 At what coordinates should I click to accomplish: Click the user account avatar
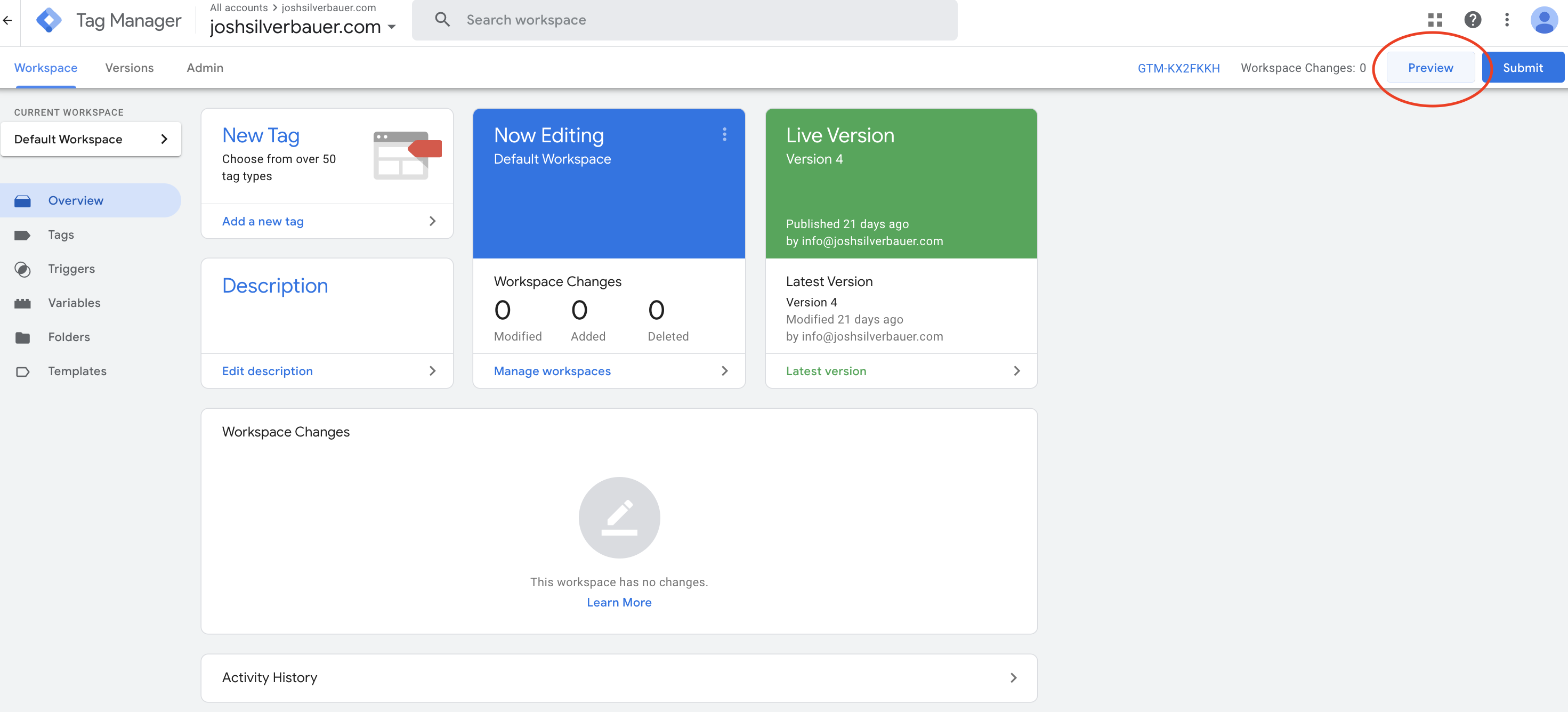point(1544,20)
